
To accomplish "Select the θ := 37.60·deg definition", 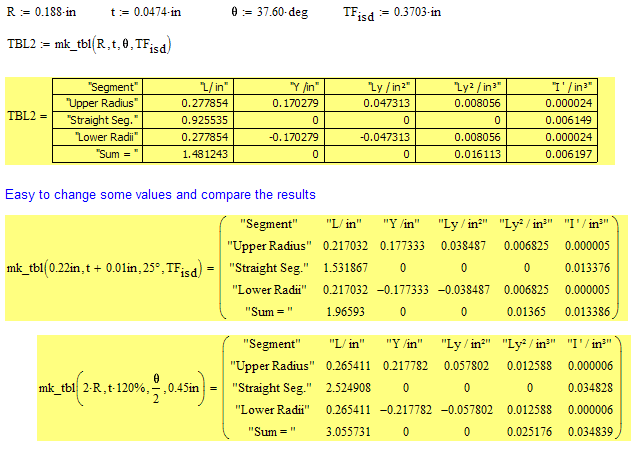I will [x=270, y=12].
